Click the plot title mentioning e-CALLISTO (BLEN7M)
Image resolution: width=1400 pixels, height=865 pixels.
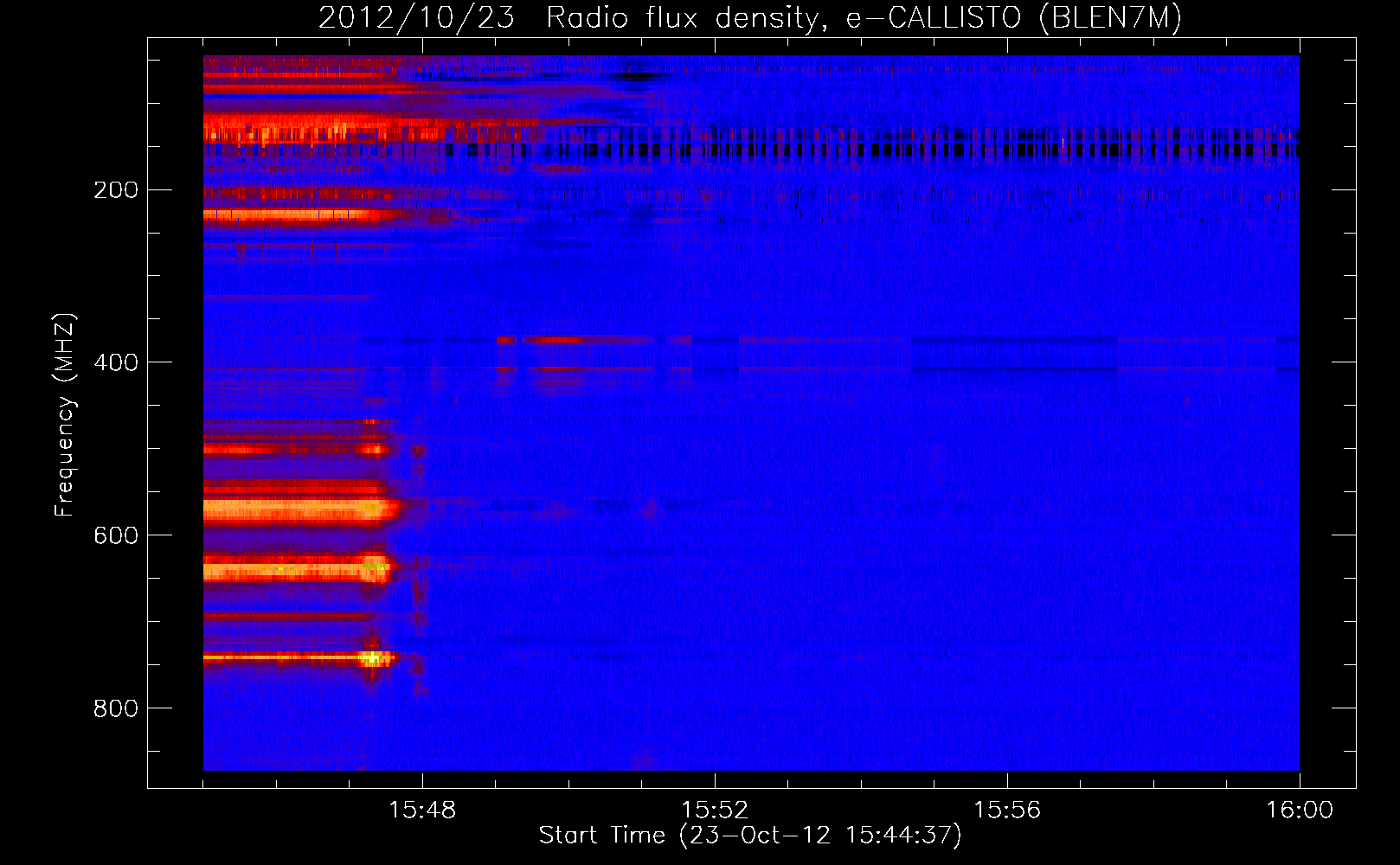click(750, 17)
